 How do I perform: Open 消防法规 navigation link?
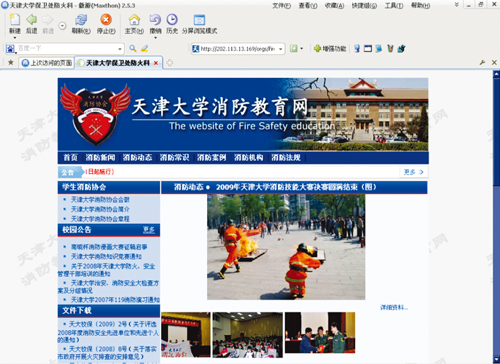click(286, 157)
